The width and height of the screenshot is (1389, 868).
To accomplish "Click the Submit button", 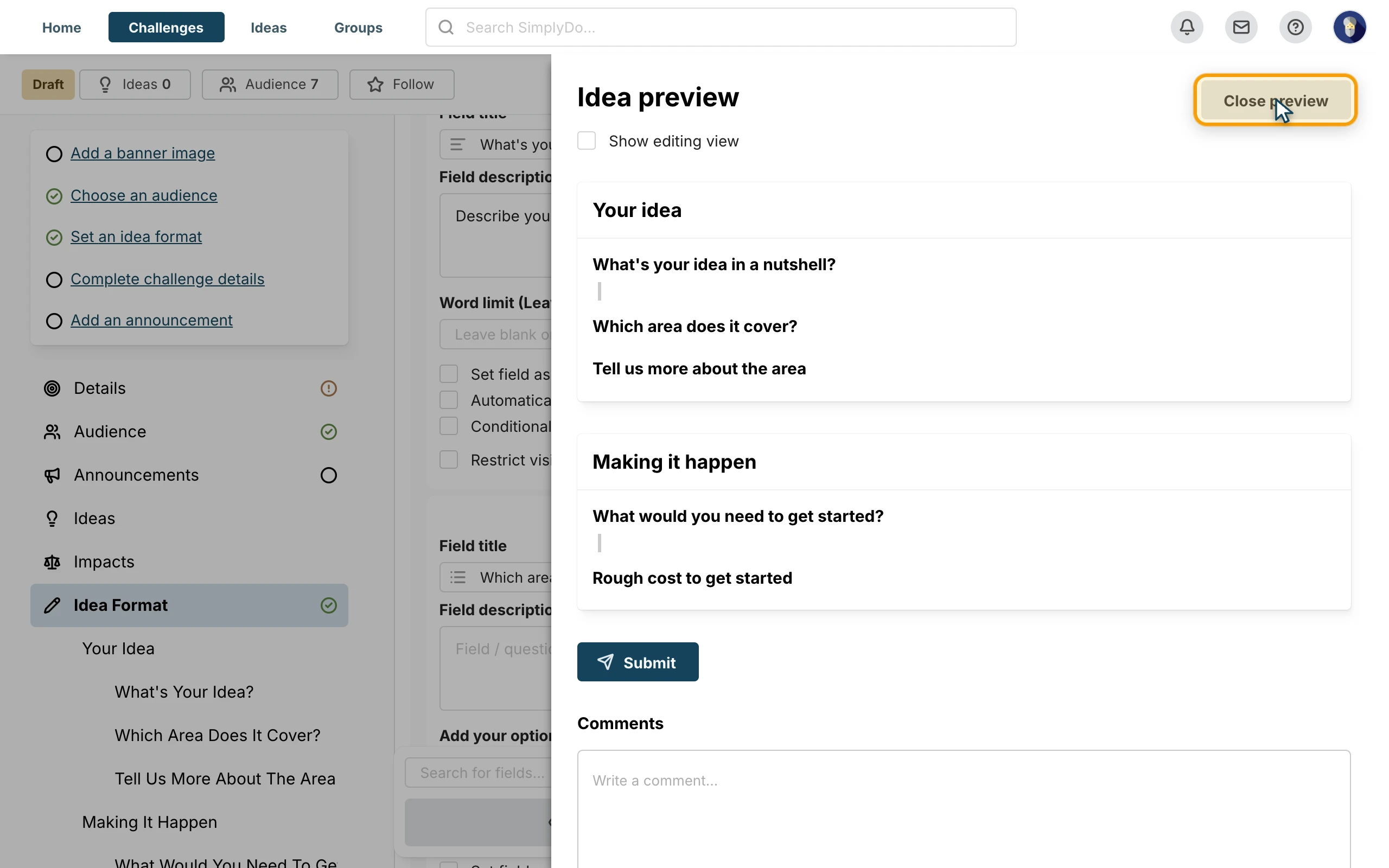I will click(x=638, y=662).
